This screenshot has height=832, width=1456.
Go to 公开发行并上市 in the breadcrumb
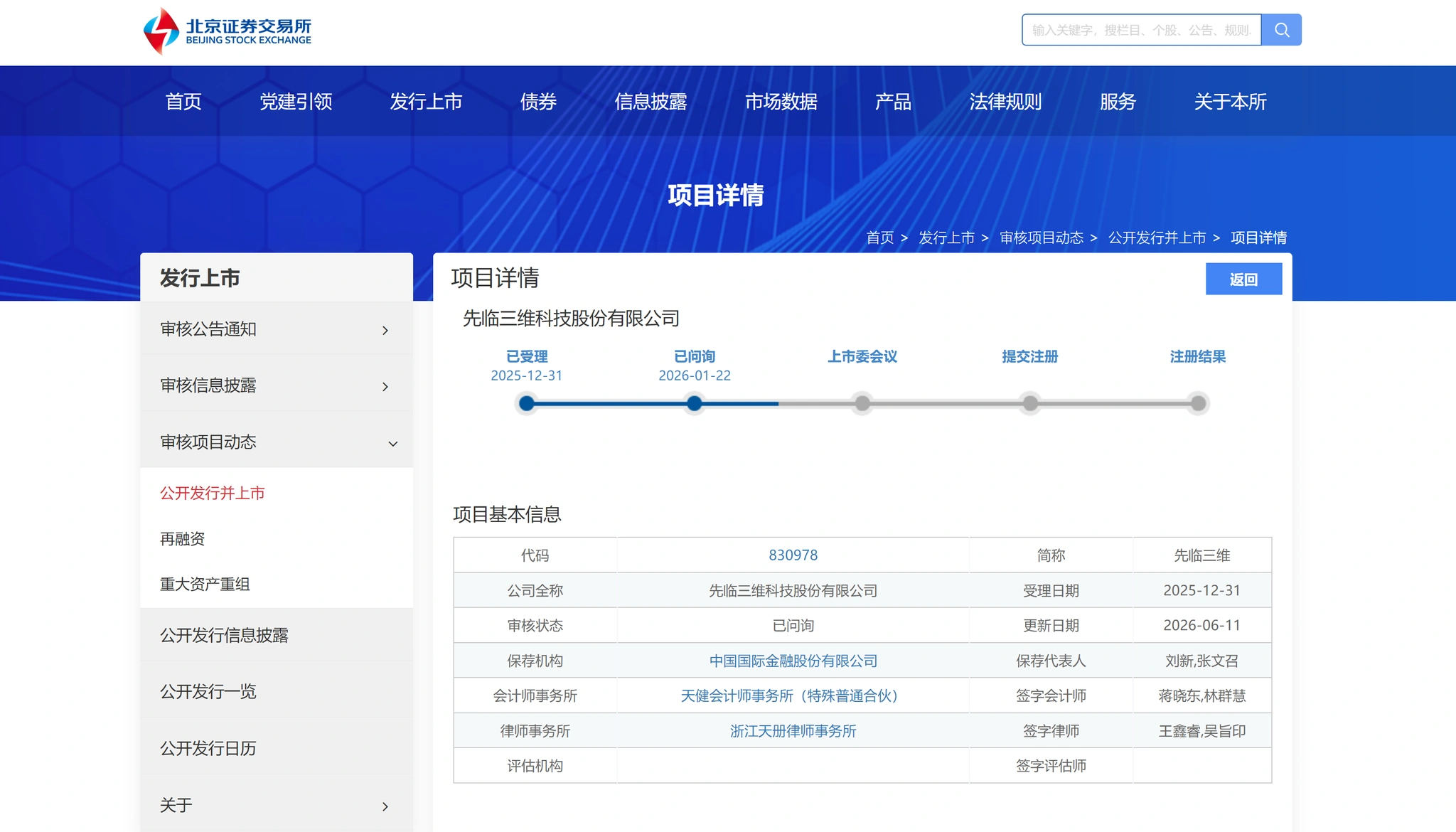(x=1157, y=238)
